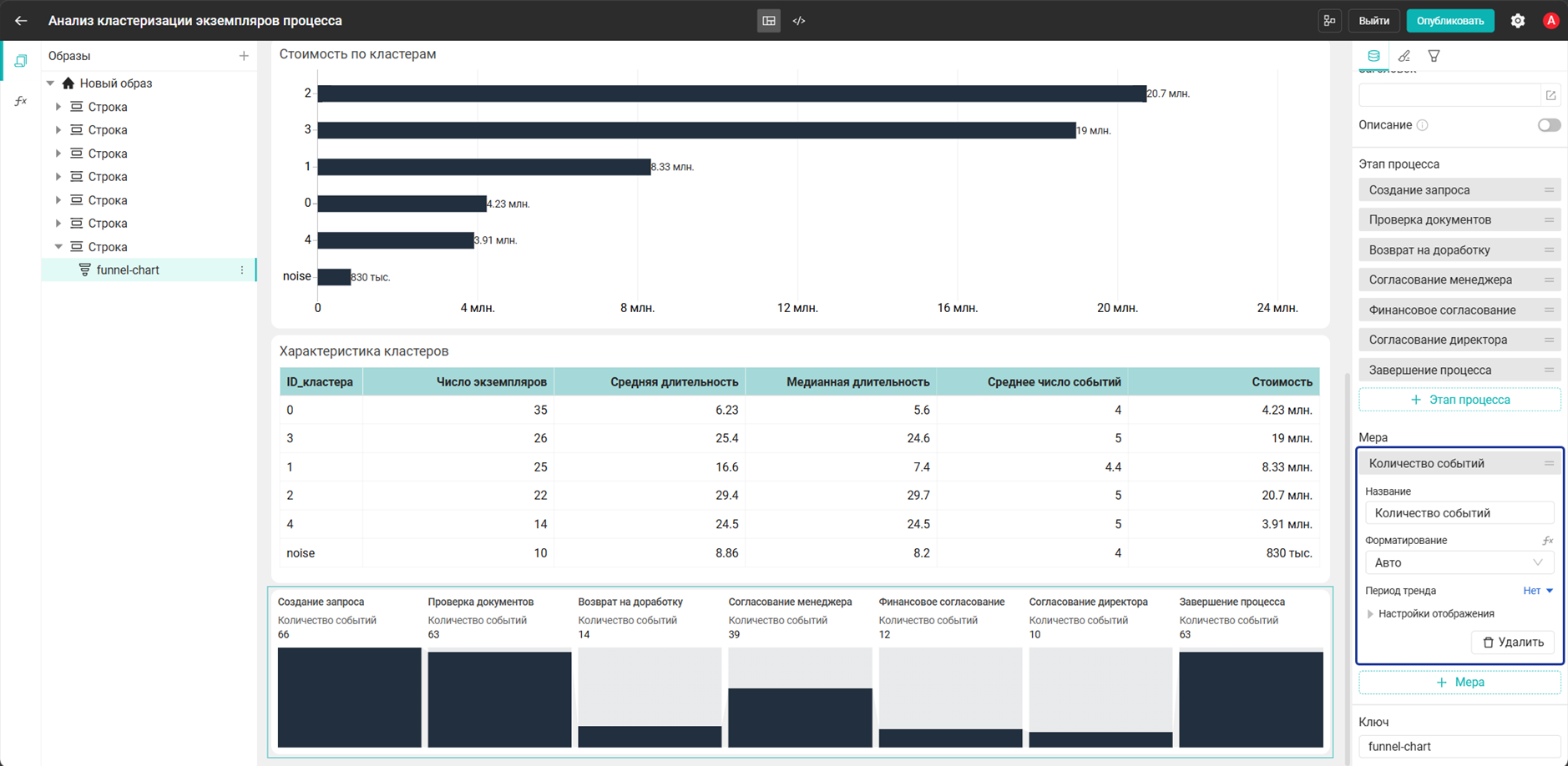Open the Форматирование dropdown set to Авто

1459,562
